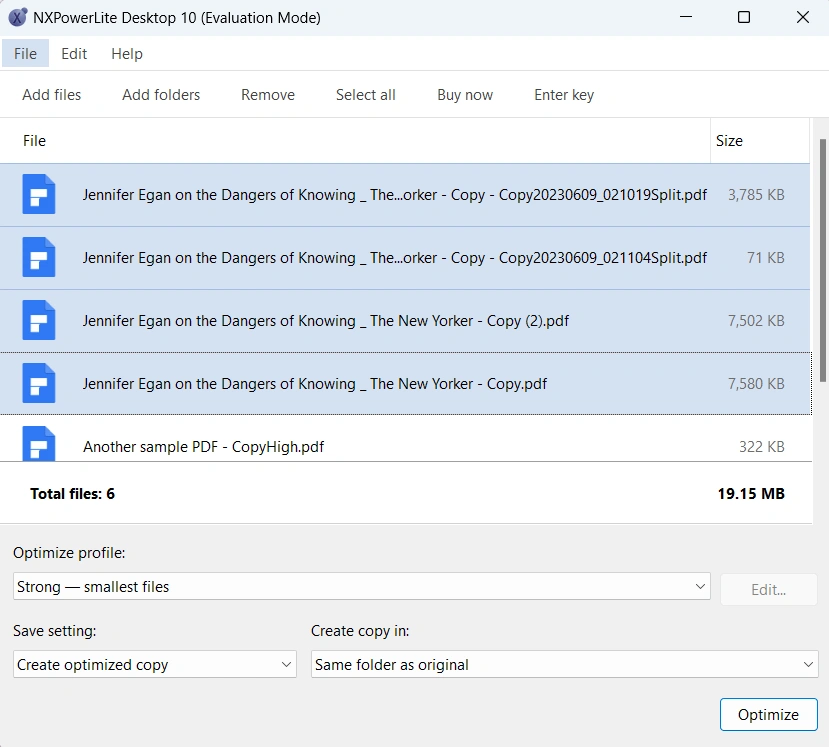The image size is (829, 747).
Task: Click the file list vertical scrollbar
Action: pos(822,260)
